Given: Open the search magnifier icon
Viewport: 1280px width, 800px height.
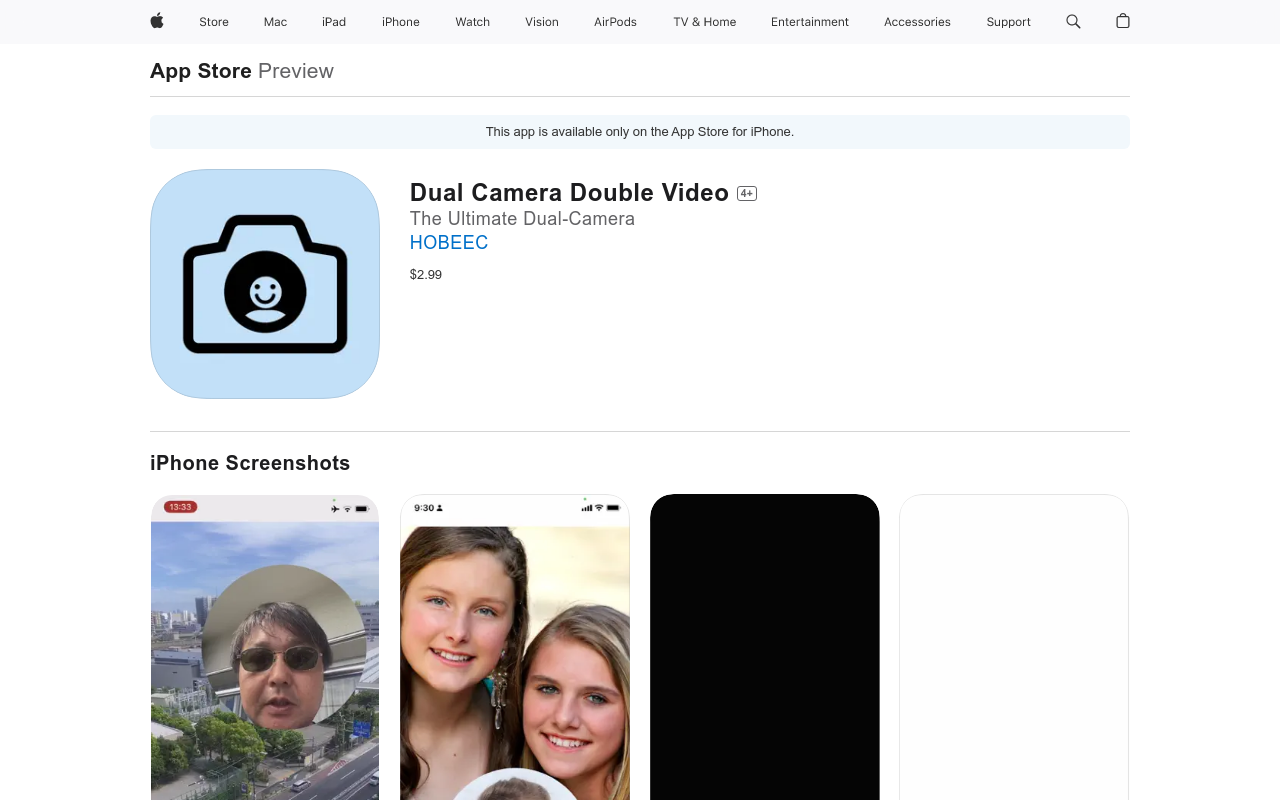Looking at the screenshot, I should click(1073, 21).
